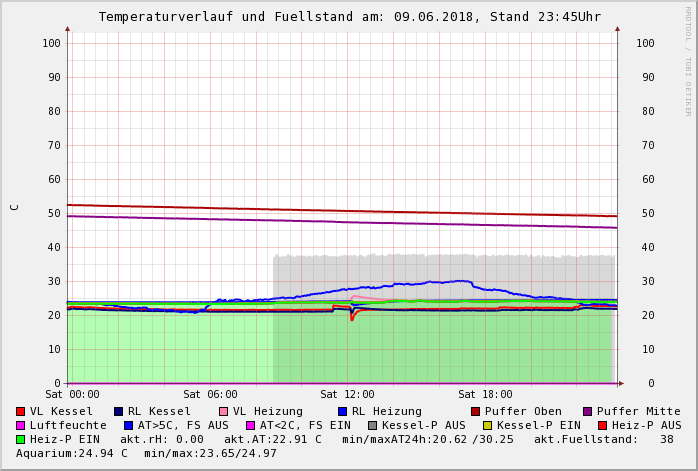The width and height of the screenshot is (698, 471).
Task: Click the yellow Kessel-P EIN swatch
Action: (x=487, y=425)
